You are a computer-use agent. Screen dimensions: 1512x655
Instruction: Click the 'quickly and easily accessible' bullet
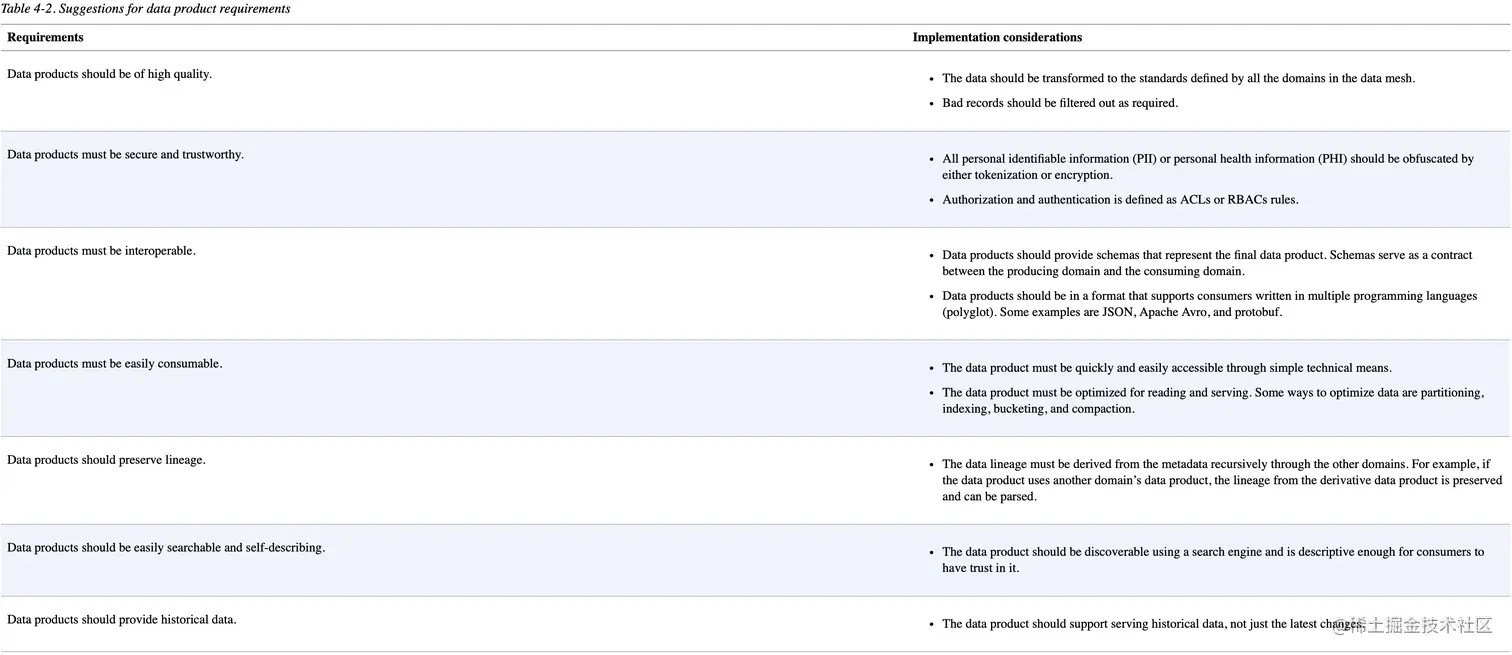click(1166, 368)
